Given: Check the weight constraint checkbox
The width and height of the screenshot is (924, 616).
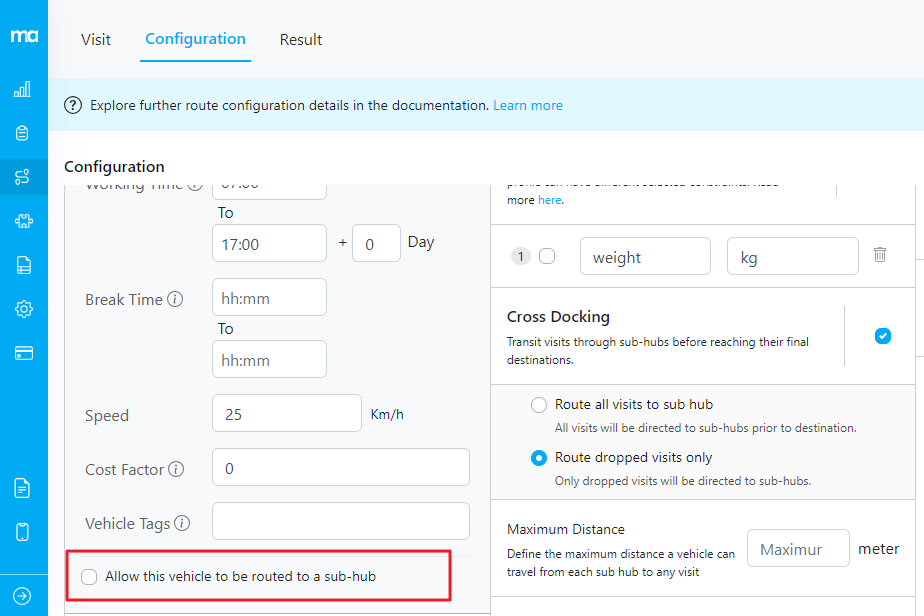Looking at the screenshot, I should tap(547, 256).
